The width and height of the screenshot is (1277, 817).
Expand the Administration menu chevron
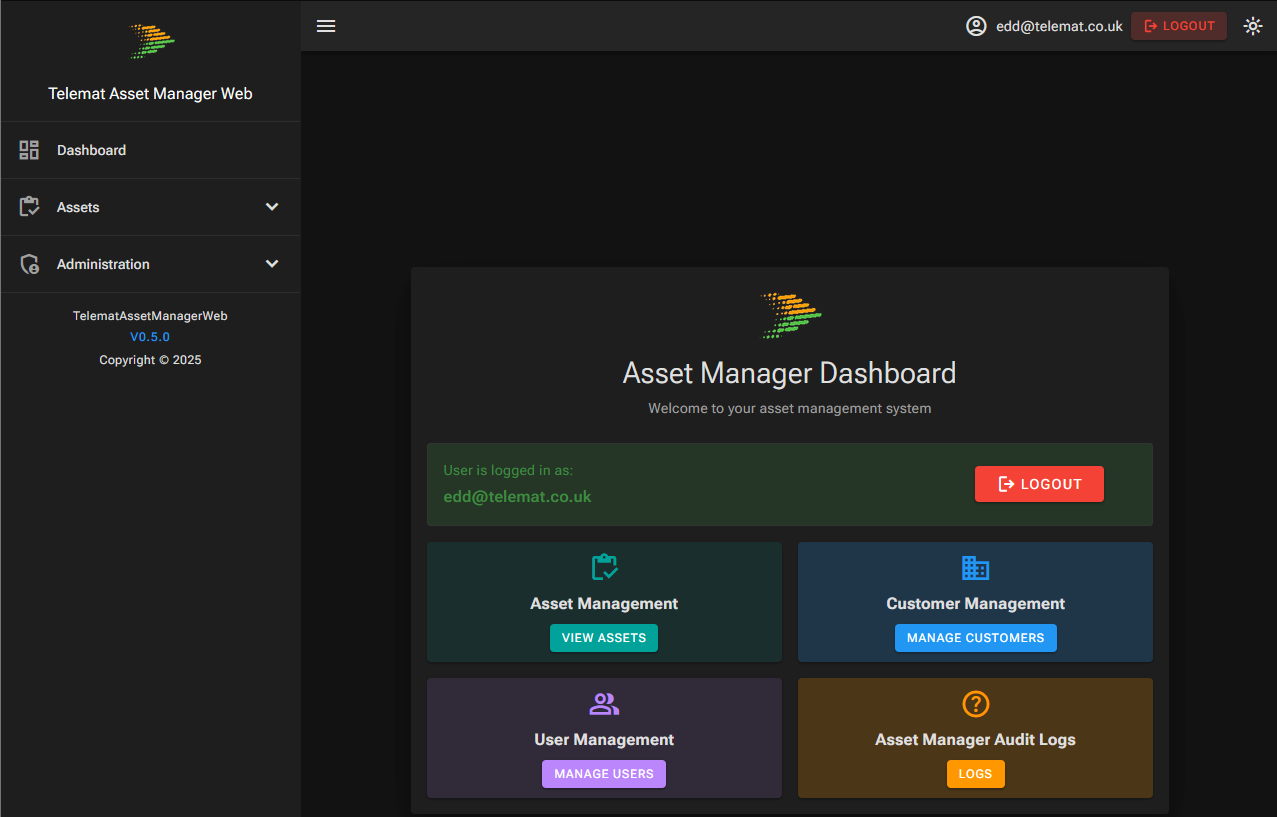click(x=271, y=263)
